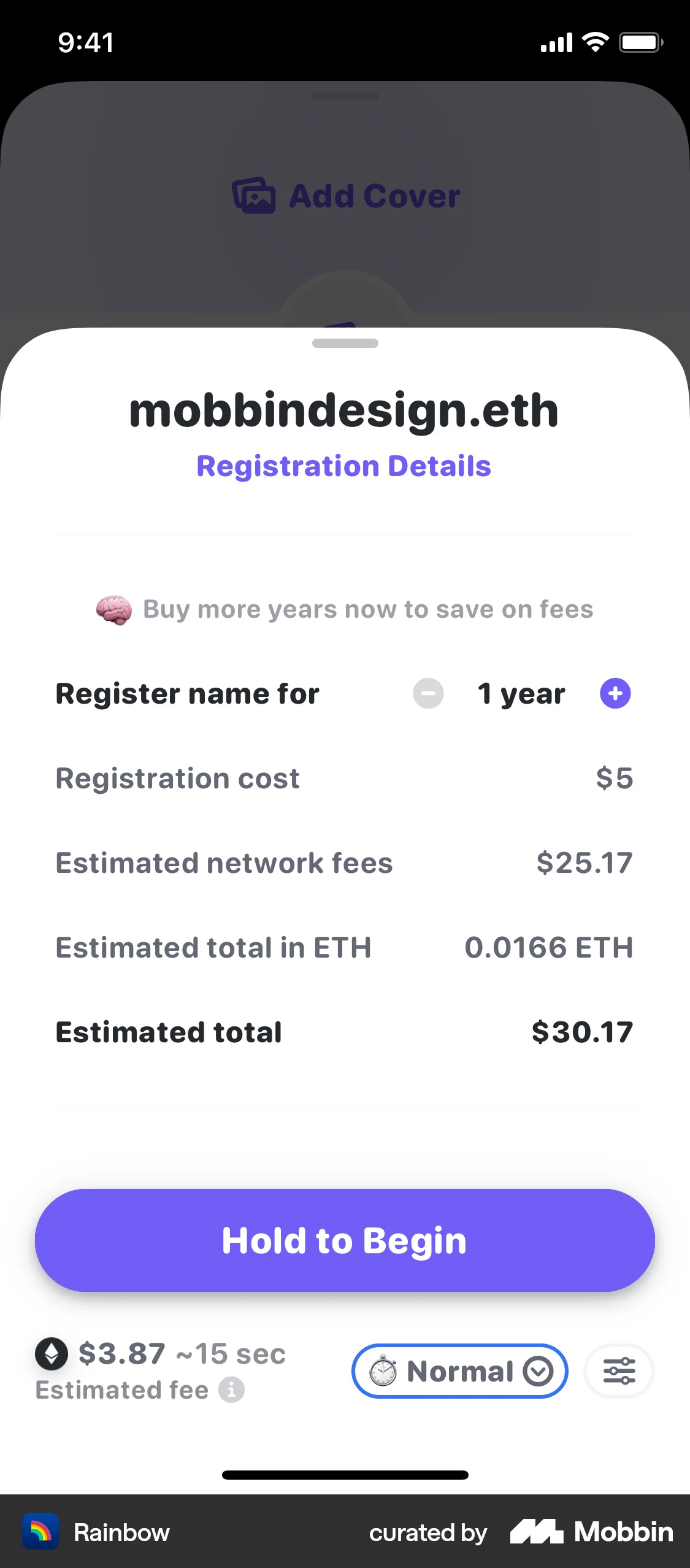Viewport: 690px width, 1568px height.
Task: Tap the Rainbow app logo icon
Action: (x=40, y=1532)
